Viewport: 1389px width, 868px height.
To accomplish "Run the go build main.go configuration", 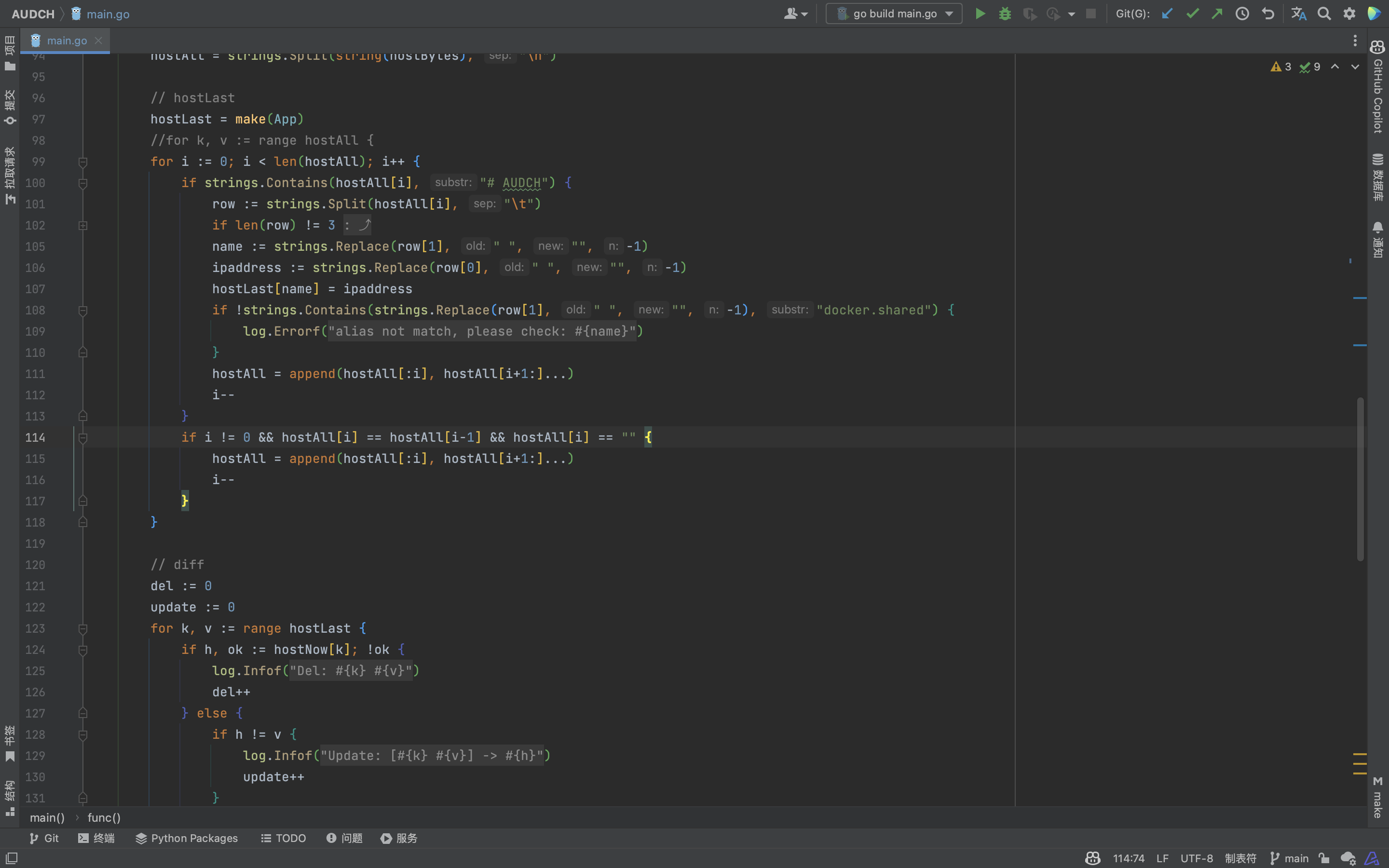I will pos(980,14).
